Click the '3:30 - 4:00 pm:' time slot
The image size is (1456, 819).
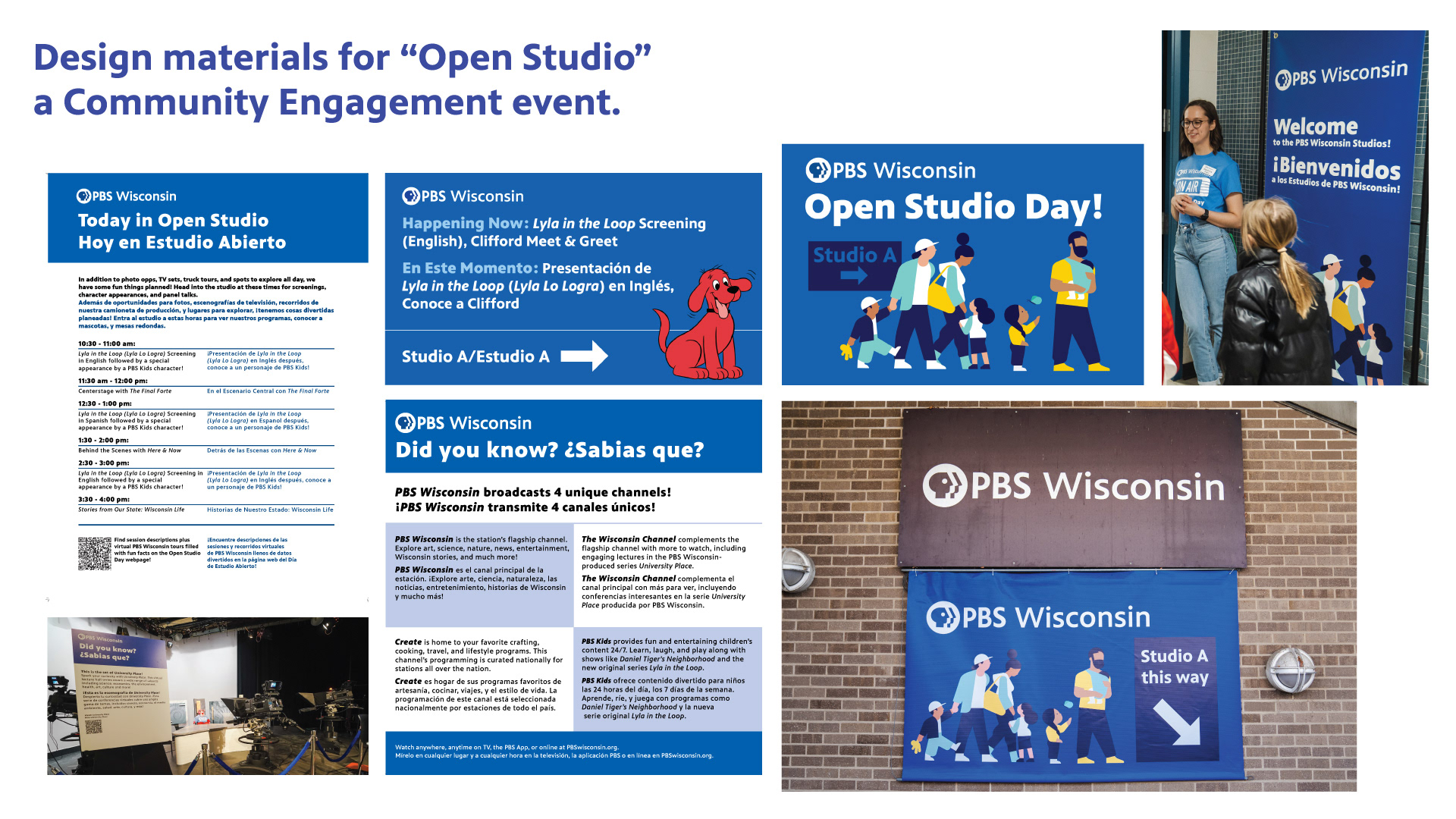[104, 499]
